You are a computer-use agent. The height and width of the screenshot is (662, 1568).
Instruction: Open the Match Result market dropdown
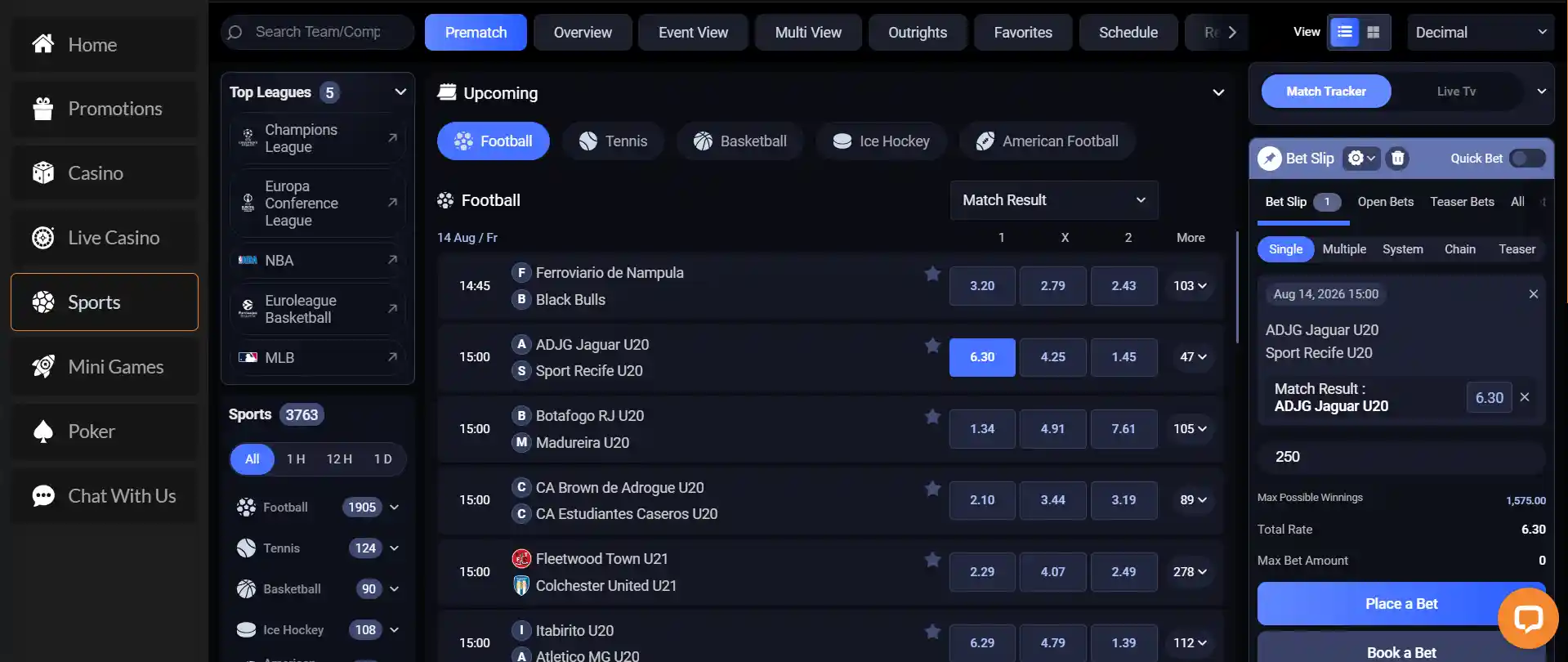1054,200
